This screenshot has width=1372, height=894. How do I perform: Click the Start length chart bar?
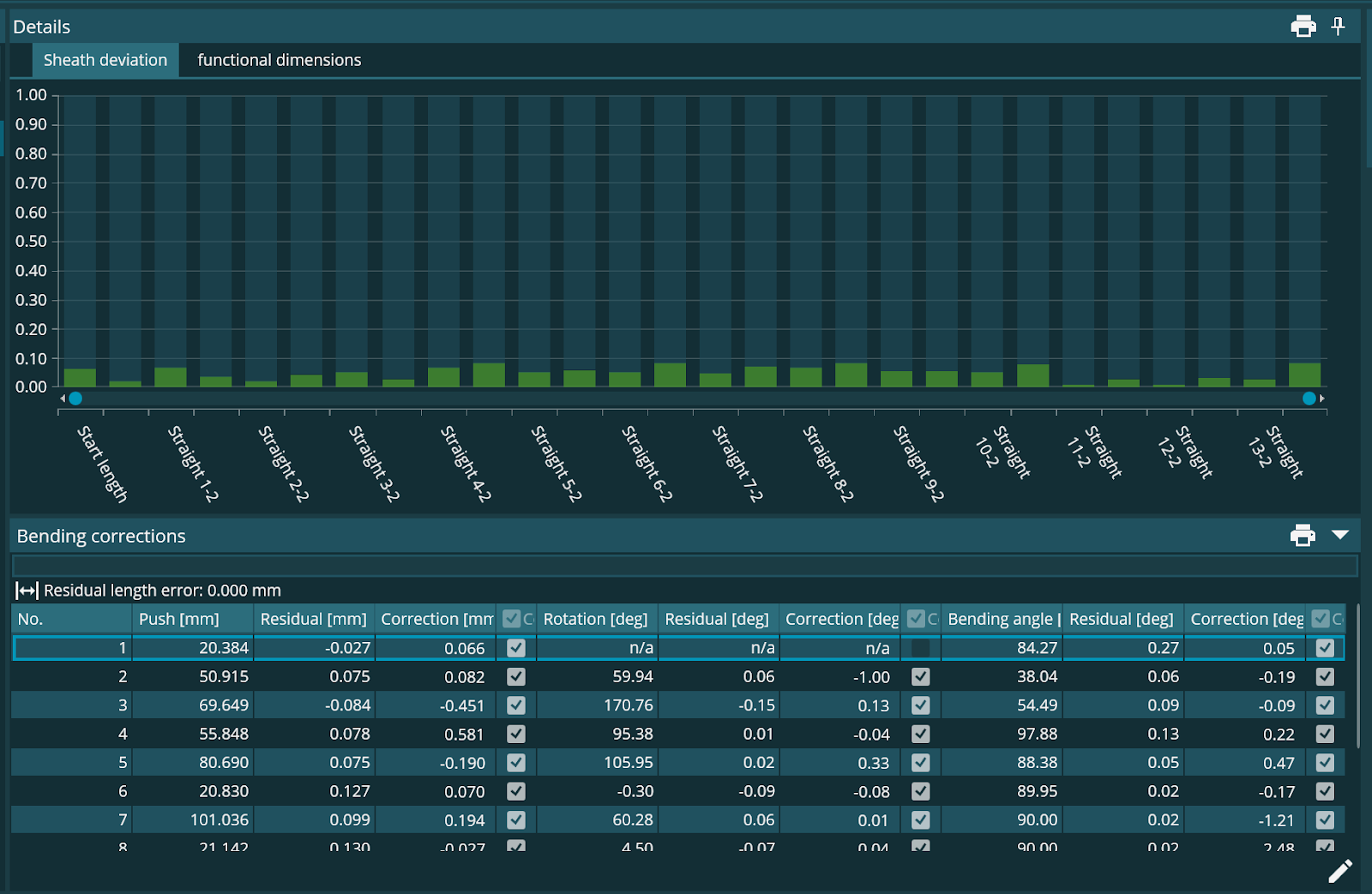coord(80,378)
